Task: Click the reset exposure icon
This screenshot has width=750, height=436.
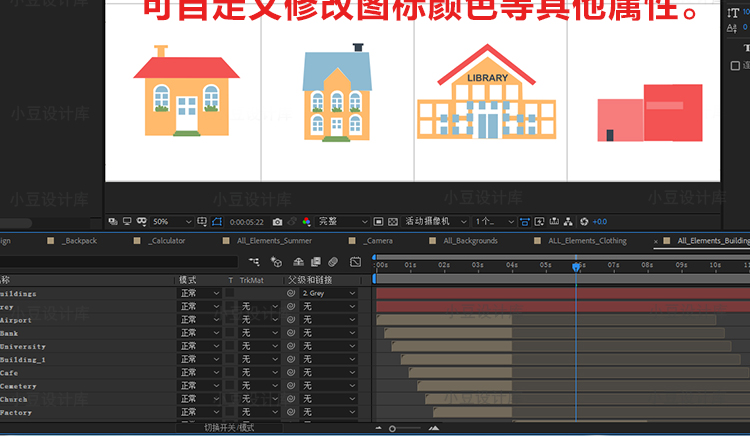Action: click(584, 221)
